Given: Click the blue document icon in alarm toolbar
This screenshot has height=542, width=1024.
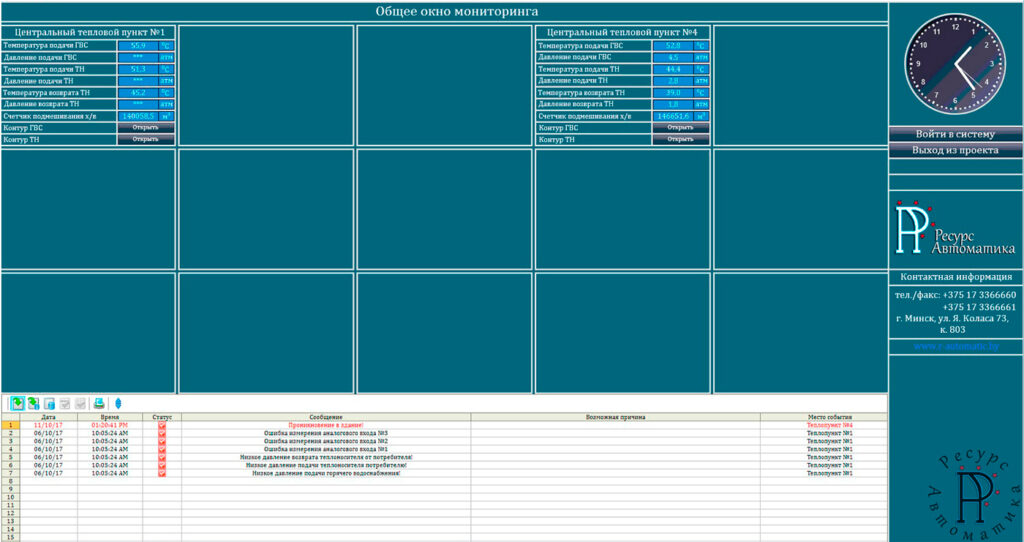Looking at the screenshot, I should (48, 403).
